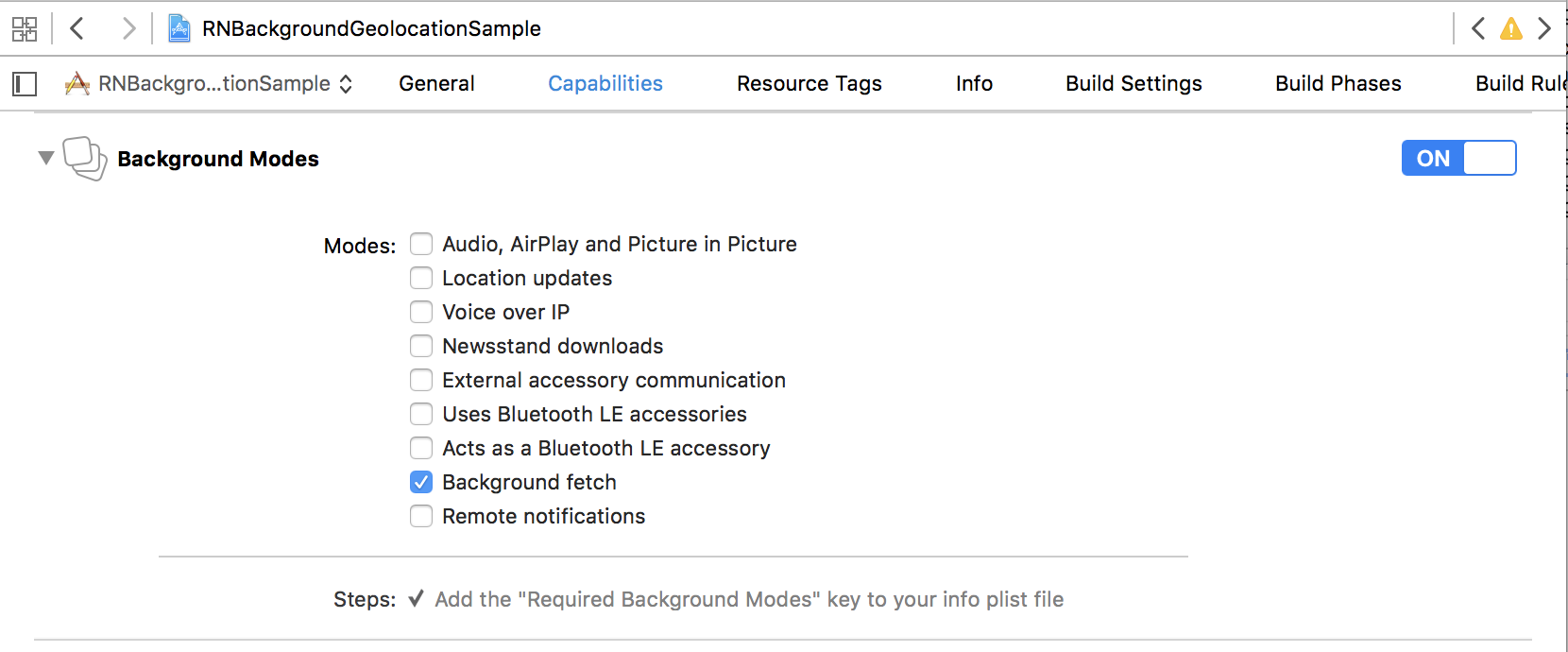This screenshot has width=1568, height=652.
Task: Click the RNBackgroundGeolocationSample project file icon
Action: (179, 28)
